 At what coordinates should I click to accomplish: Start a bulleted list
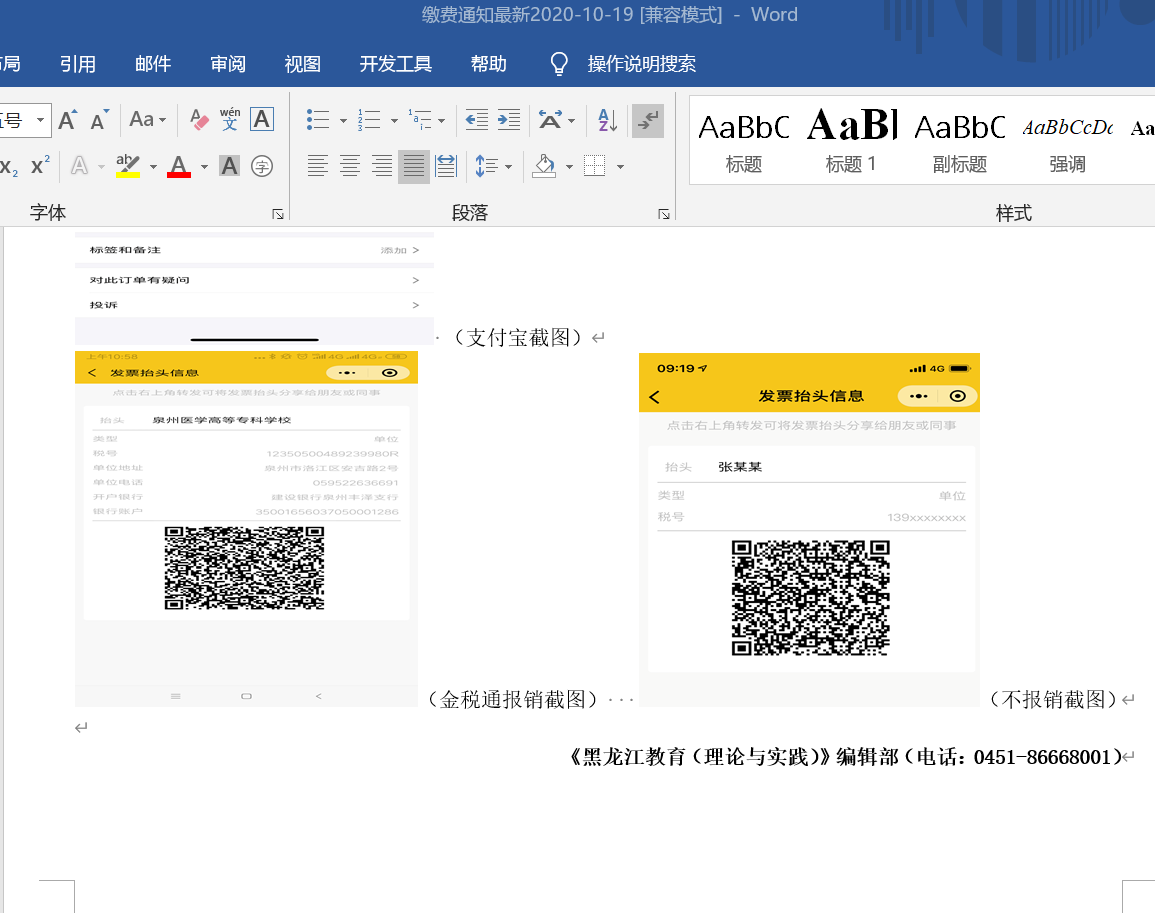318,119
